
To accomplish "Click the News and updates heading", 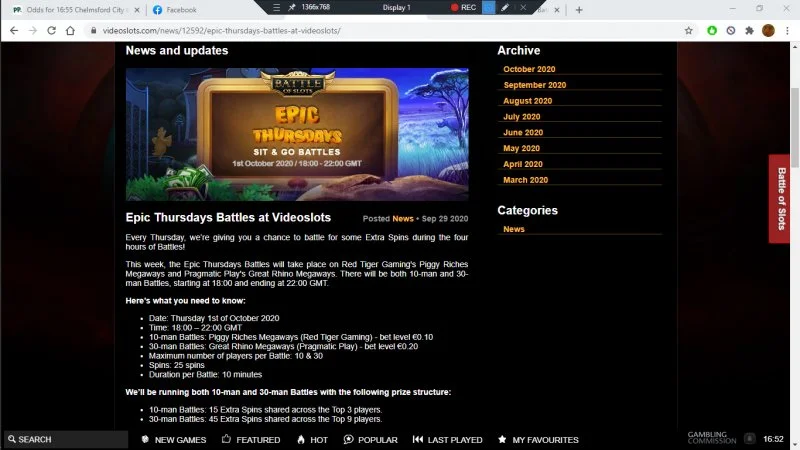I will 177,51.
